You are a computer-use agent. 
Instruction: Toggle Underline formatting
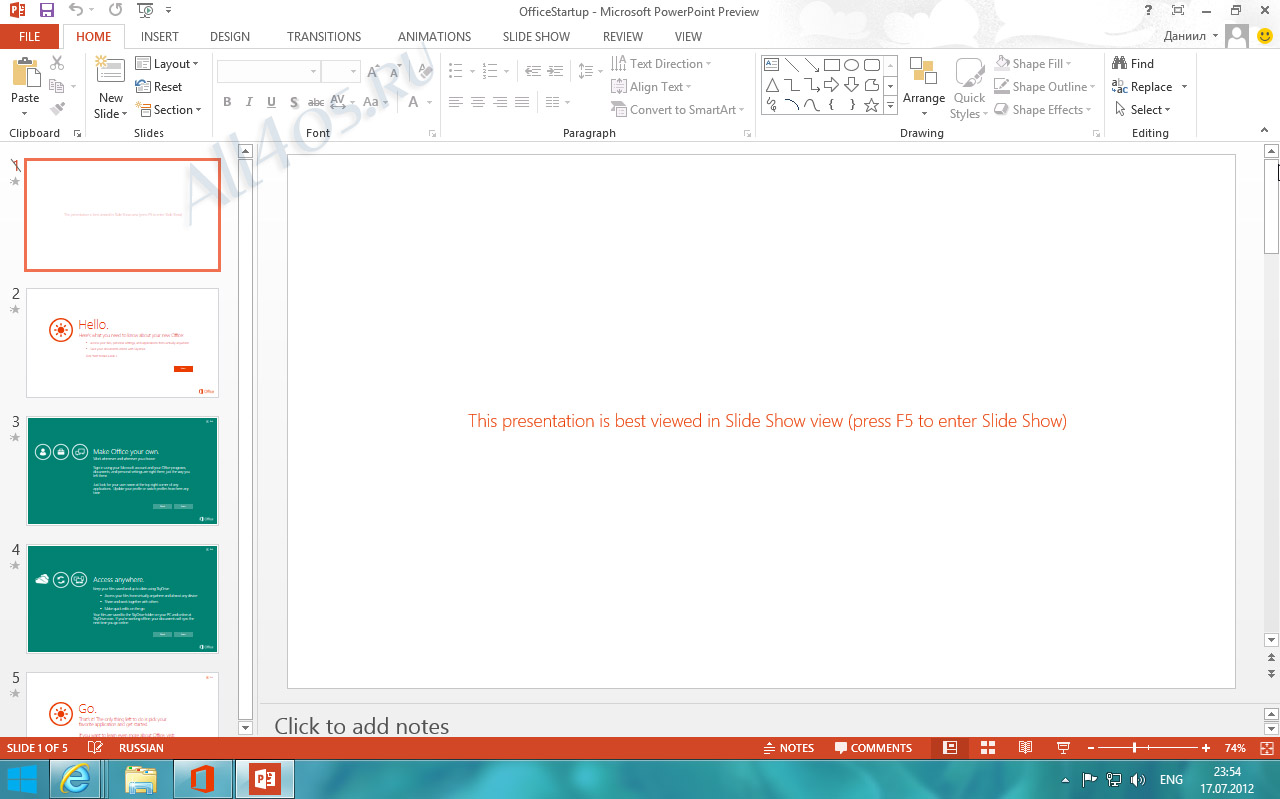coord(272,102)
